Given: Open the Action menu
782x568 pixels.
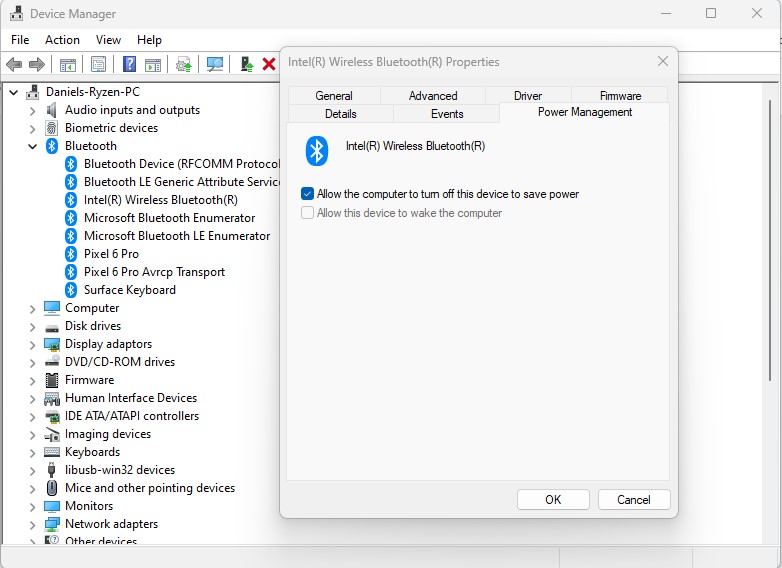Looking at the screenshot, I should (62, 40).
